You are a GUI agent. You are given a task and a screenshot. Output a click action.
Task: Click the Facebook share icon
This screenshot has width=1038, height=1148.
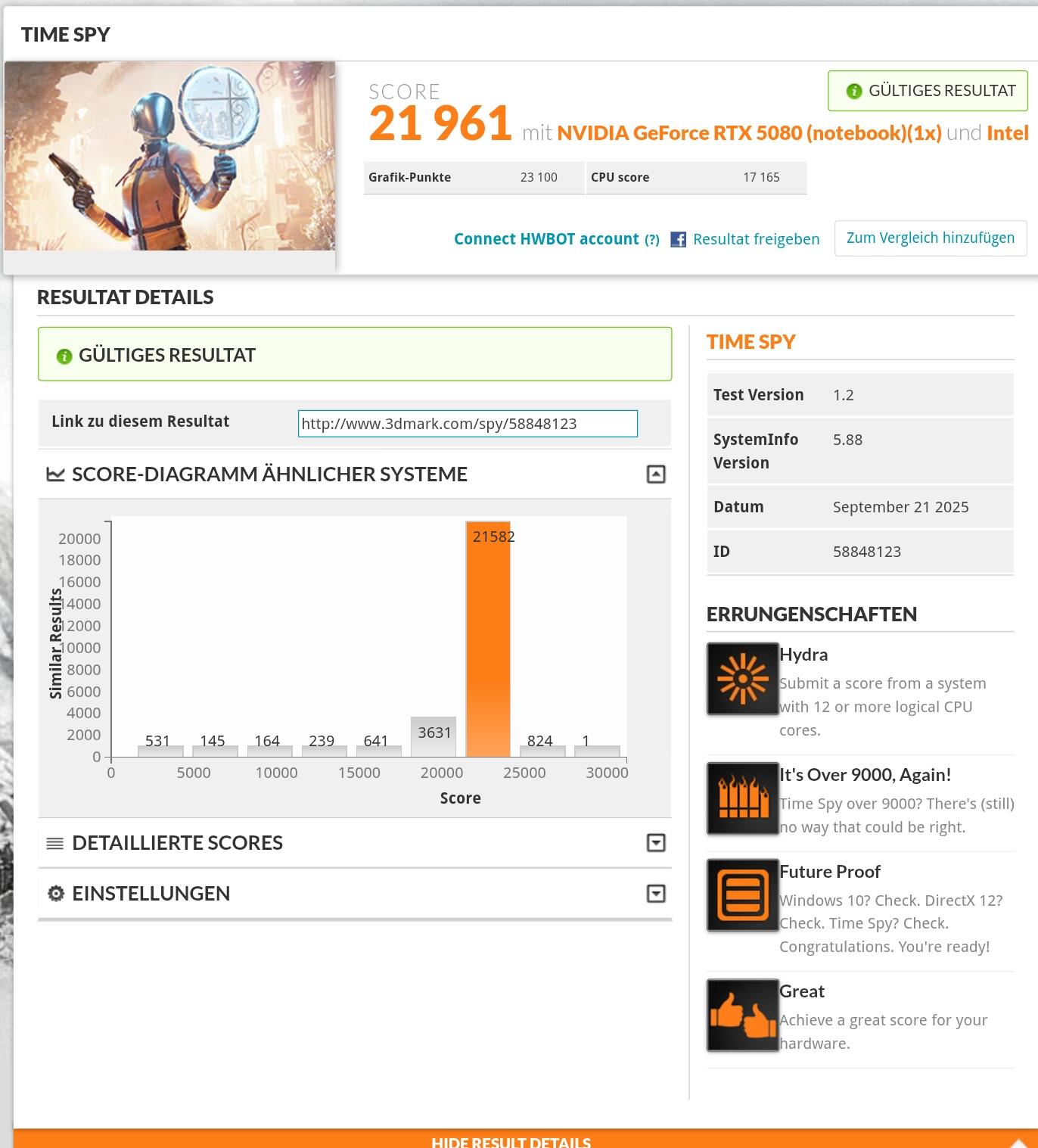[679, 240]
